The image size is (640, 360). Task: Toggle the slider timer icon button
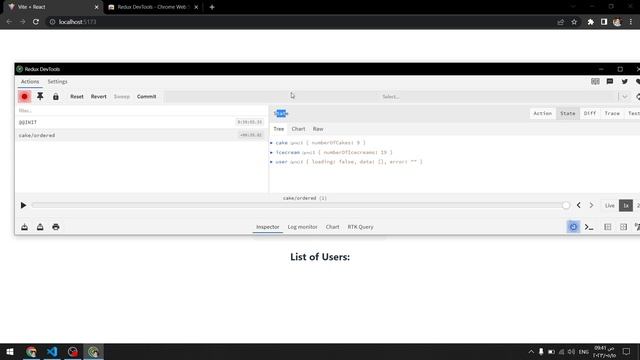coord(573,227)
